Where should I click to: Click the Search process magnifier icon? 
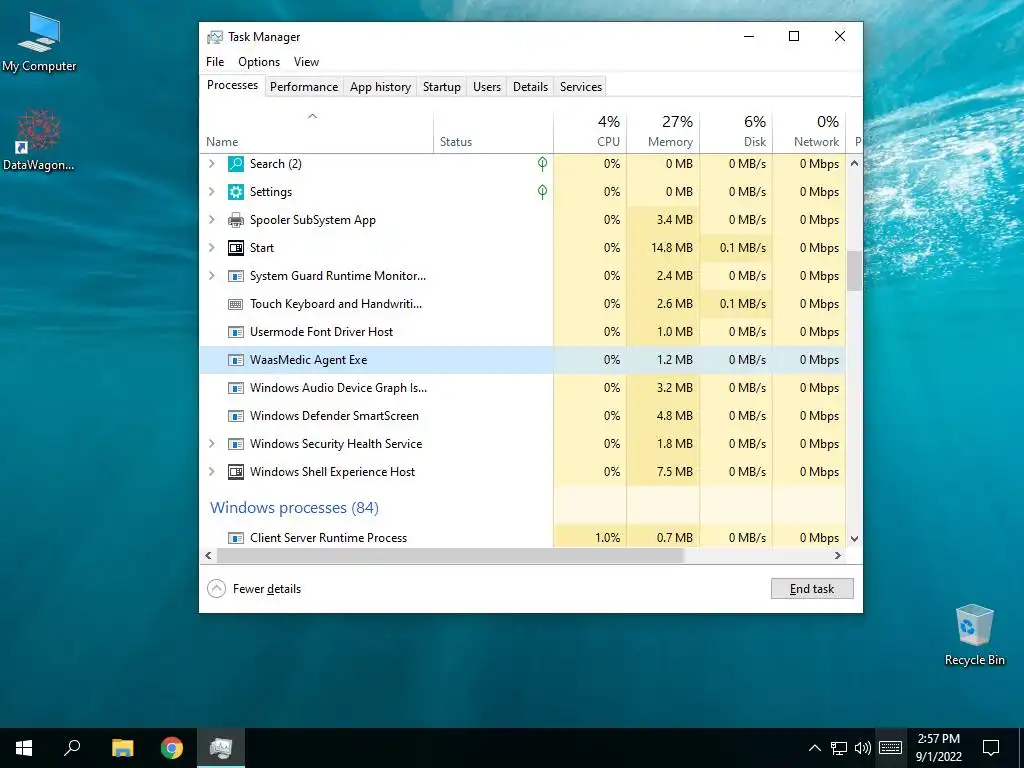pos(235,164)
